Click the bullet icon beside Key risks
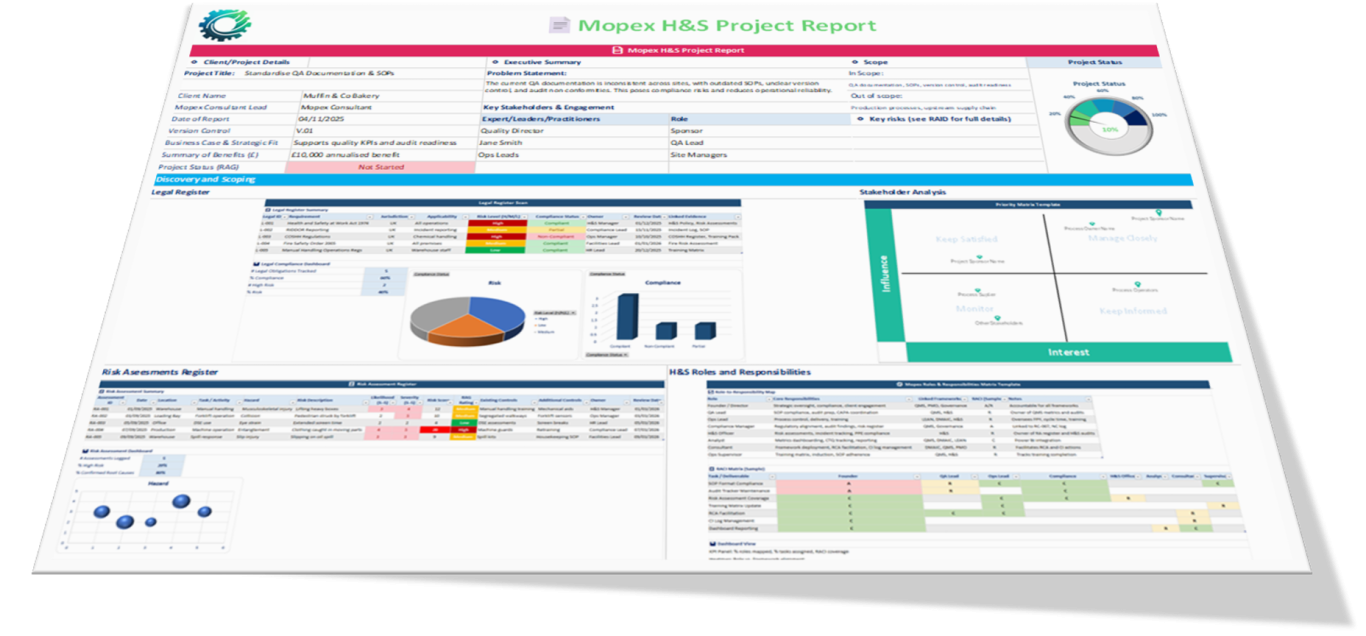Screen dimensions: 1366x636 click(859, 119)
